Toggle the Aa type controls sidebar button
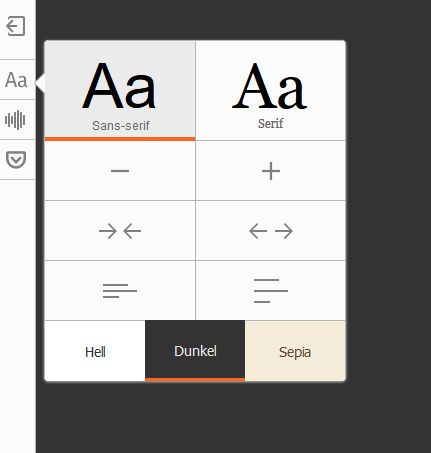The width and height of the screenshot is (431, 453). point(16,80)
